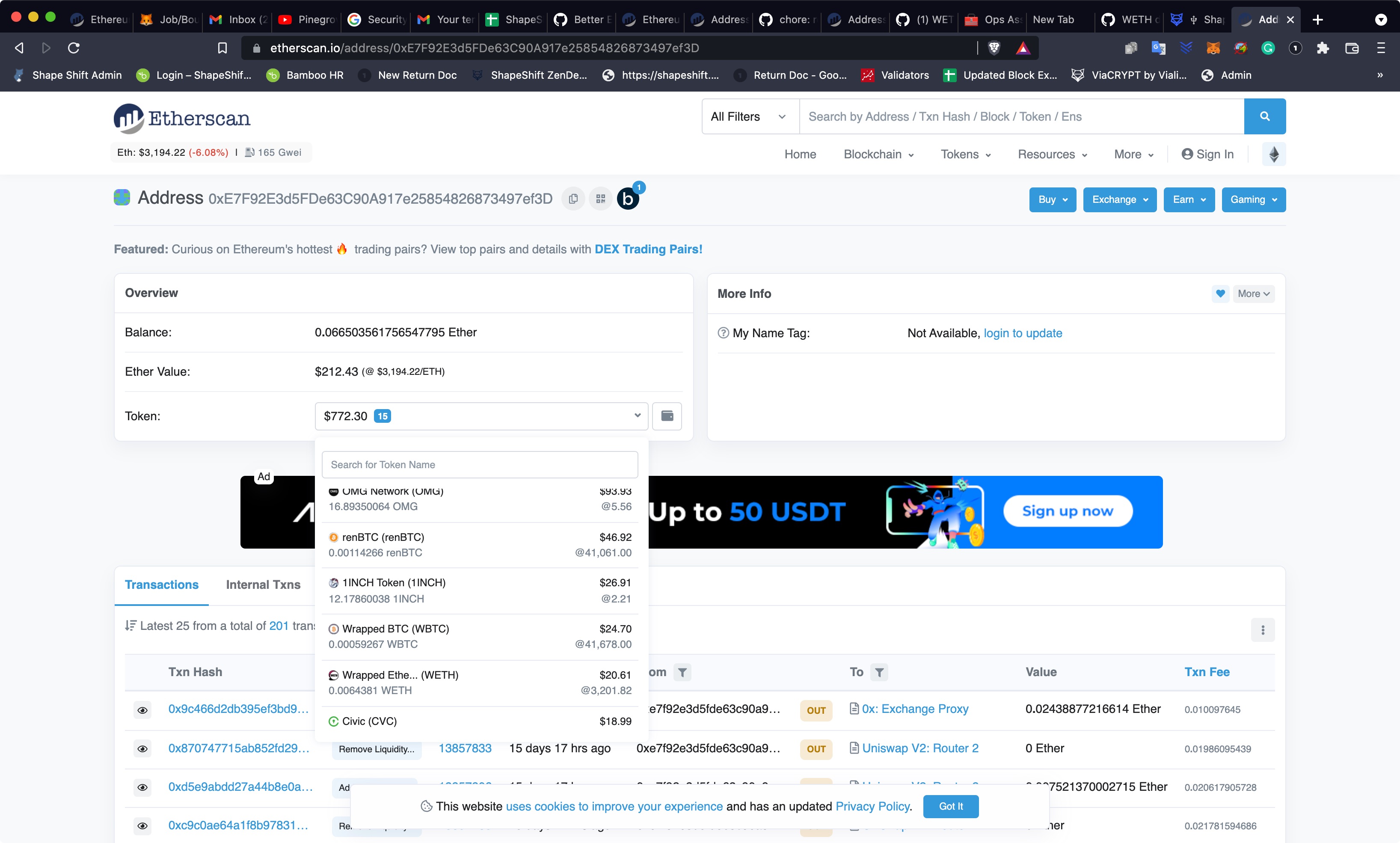
Task: Collapse the $772.30 token holdings dropdown
Action: pos(636,416)
